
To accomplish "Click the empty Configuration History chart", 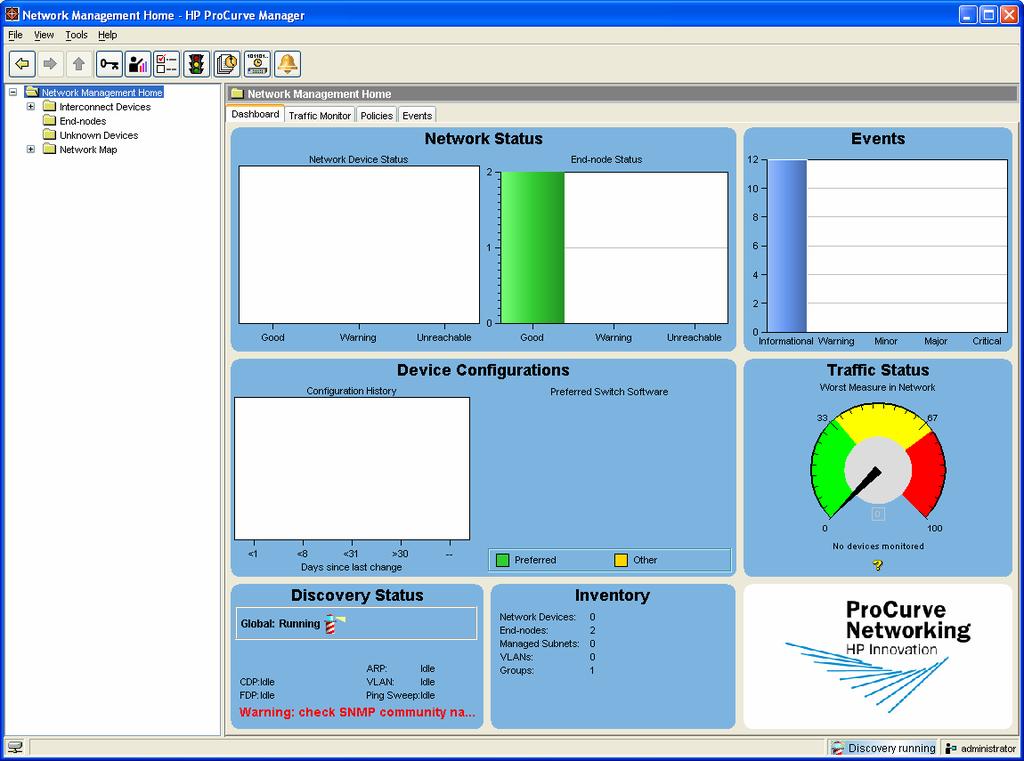I will tap(351, 468).
